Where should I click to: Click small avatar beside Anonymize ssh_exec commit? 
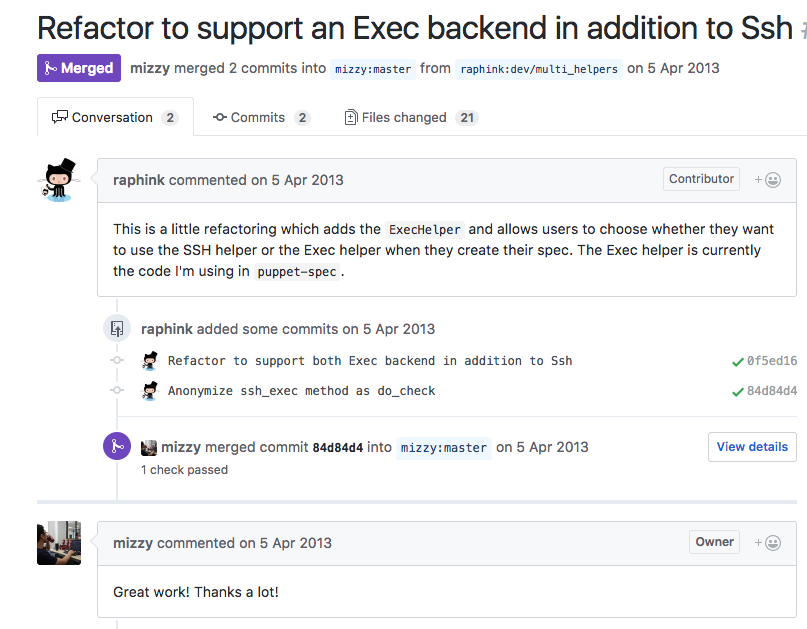(150, 391)
